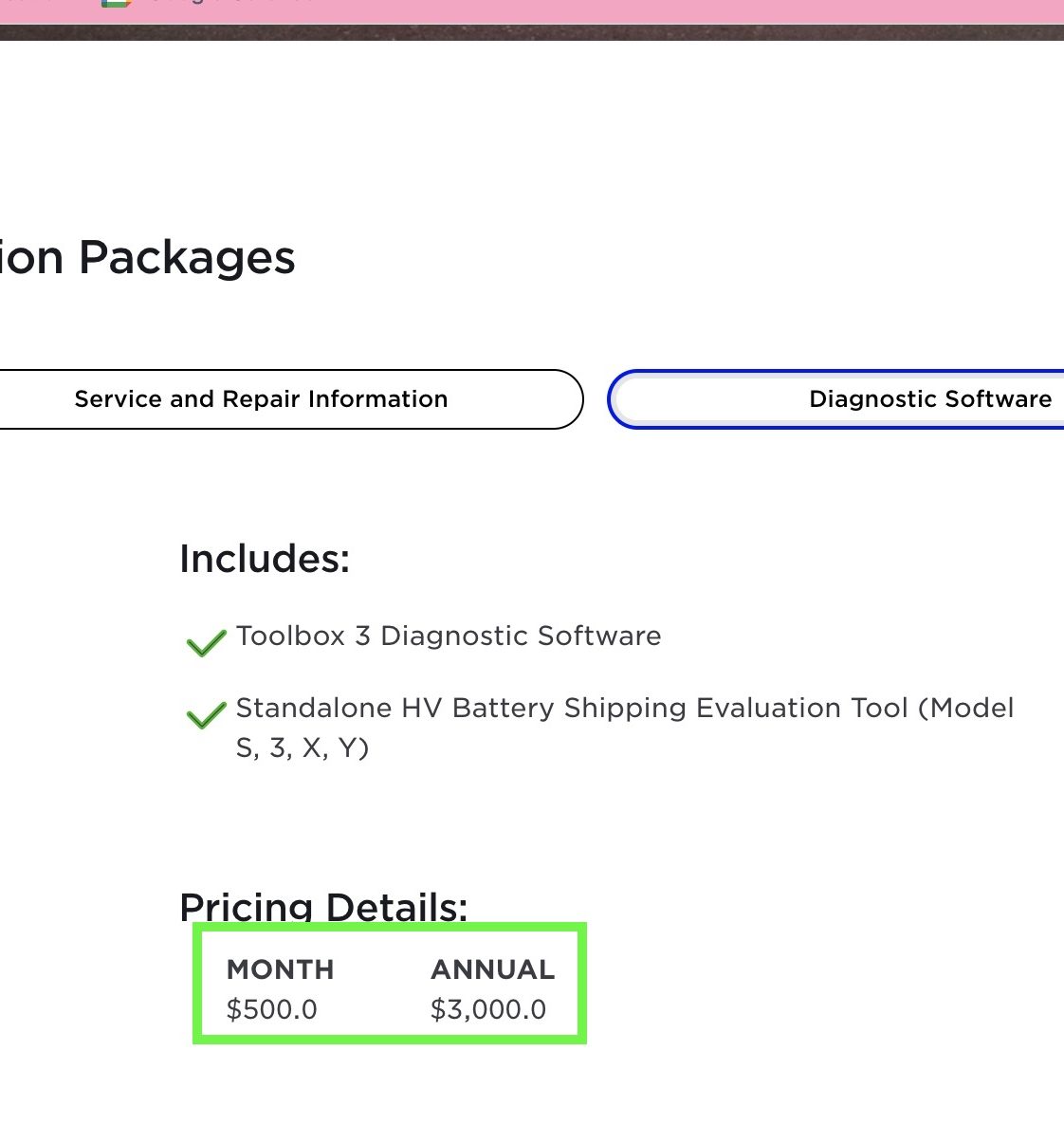Select the $3,000.0 annual price
The width and height of the screenshot is (1064, 1125).
488,1009
